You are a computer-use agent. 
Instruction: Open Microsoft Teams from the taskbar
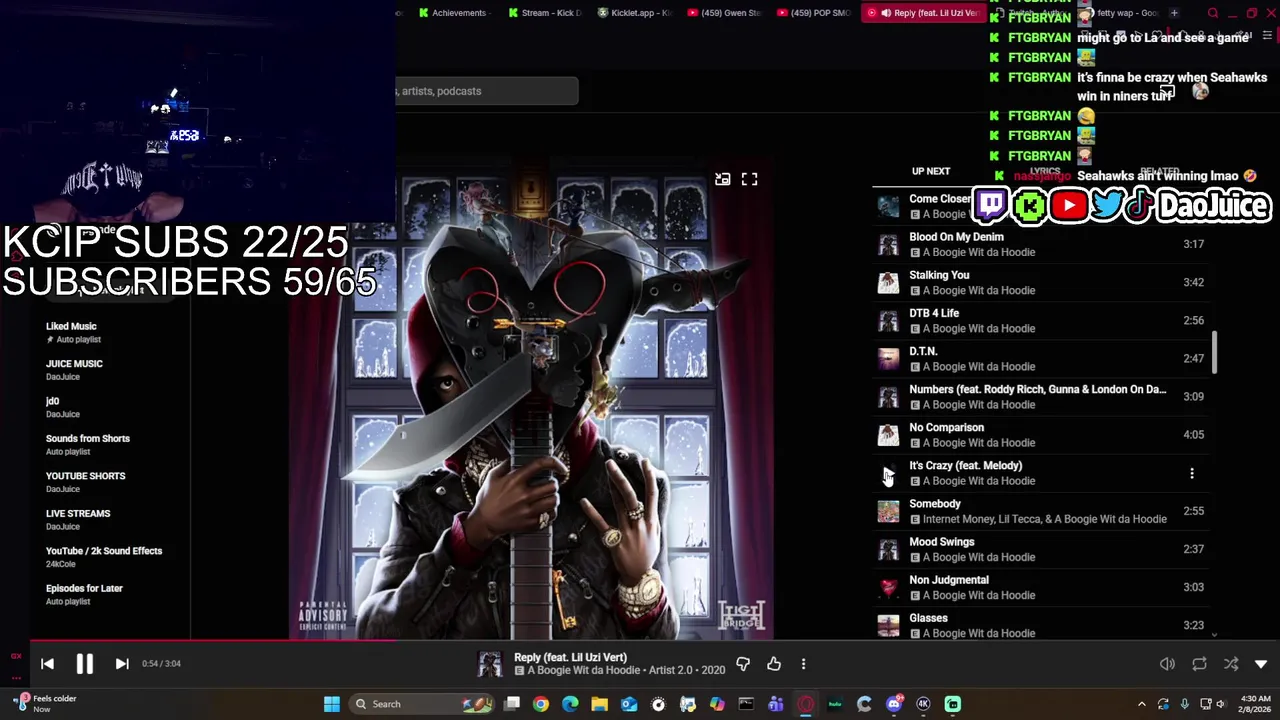[x=776, y=704]
